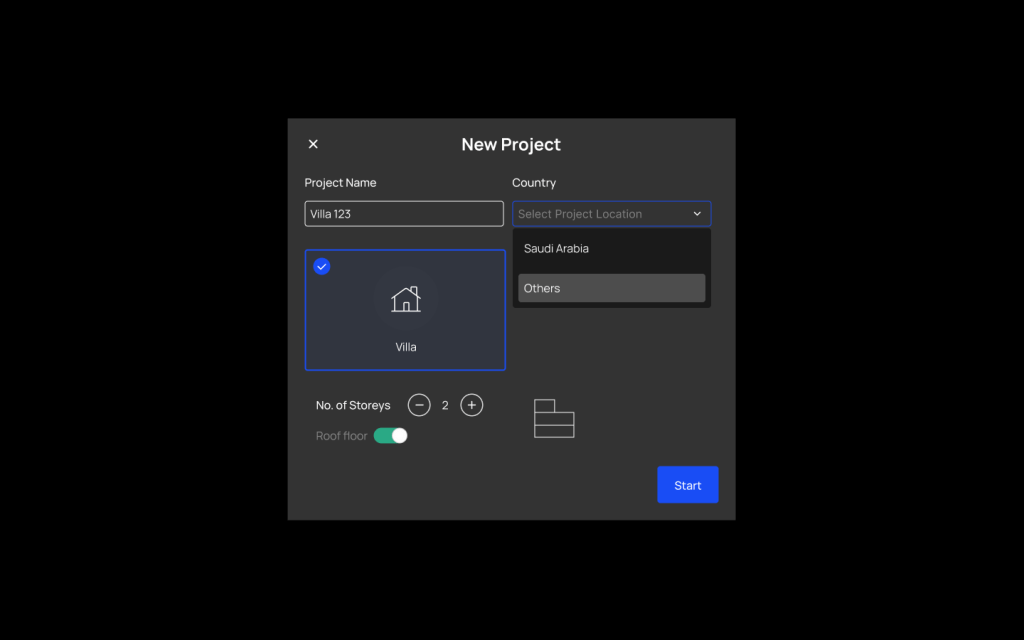1024x640 pixels.
Task: Close the New Project dialog
Action: pyautogui.click(x=313, y=144)
